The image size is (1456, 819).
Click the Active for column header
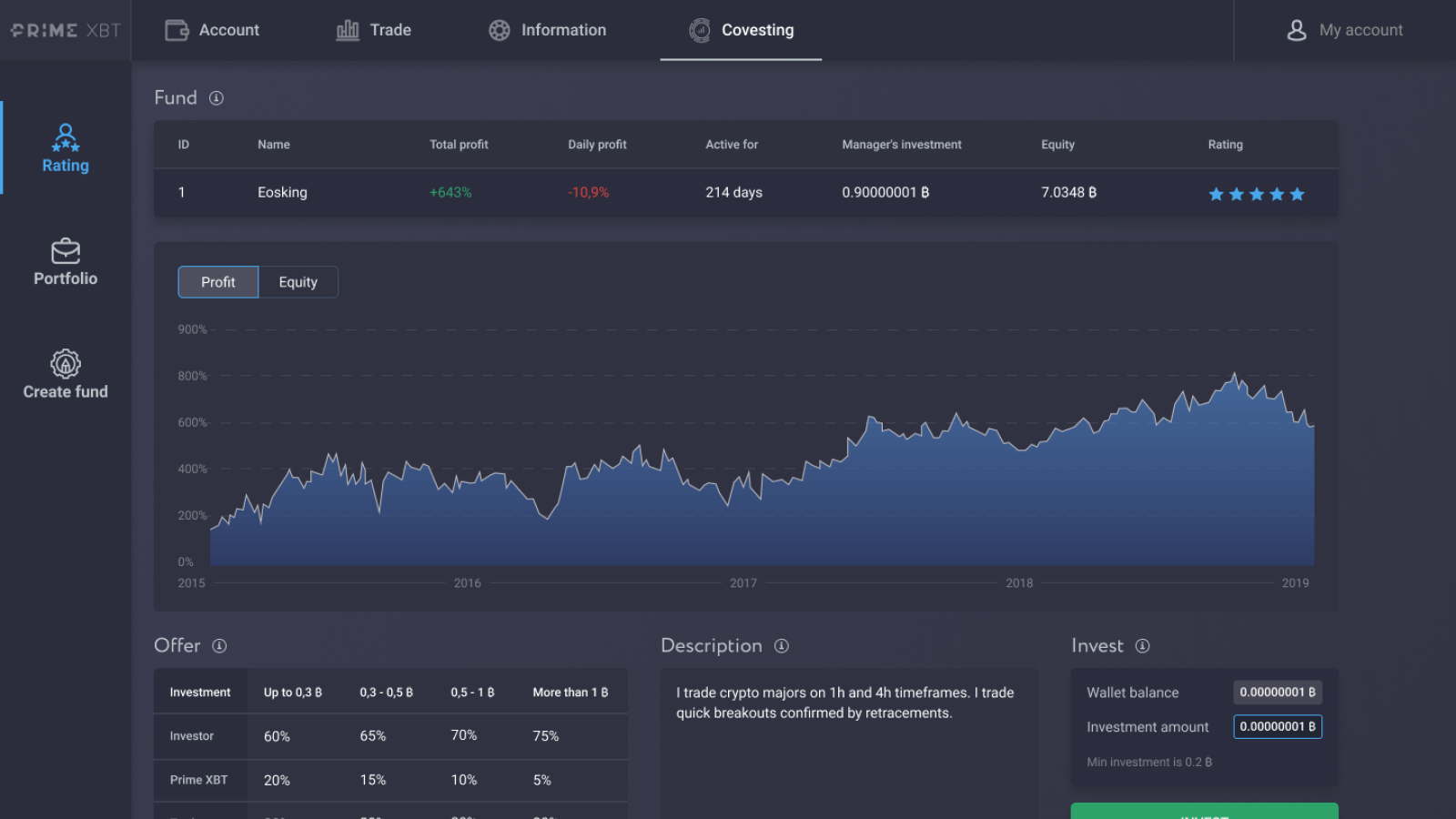point(732,145)
